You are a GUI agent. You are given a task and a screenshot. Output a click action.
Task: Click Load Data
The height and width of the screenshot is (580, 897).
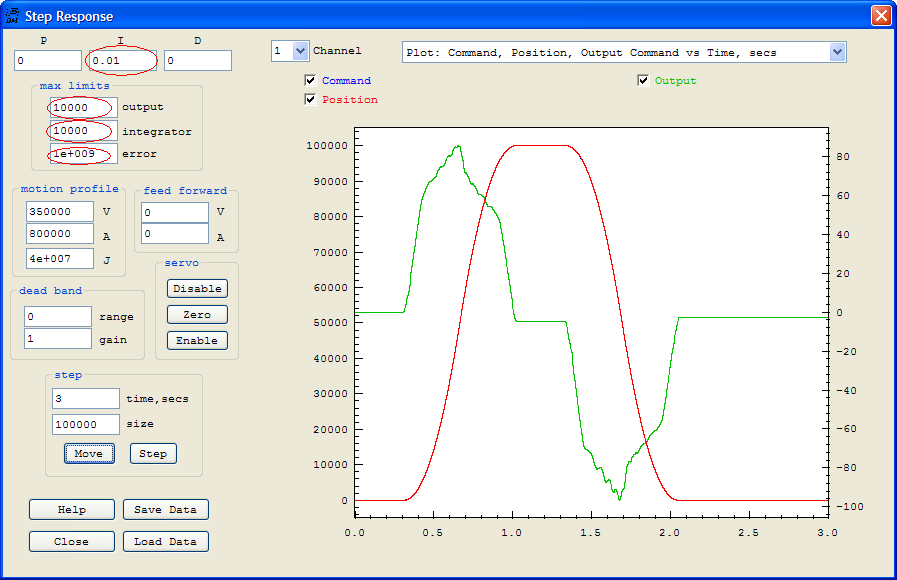coord(165,541)
